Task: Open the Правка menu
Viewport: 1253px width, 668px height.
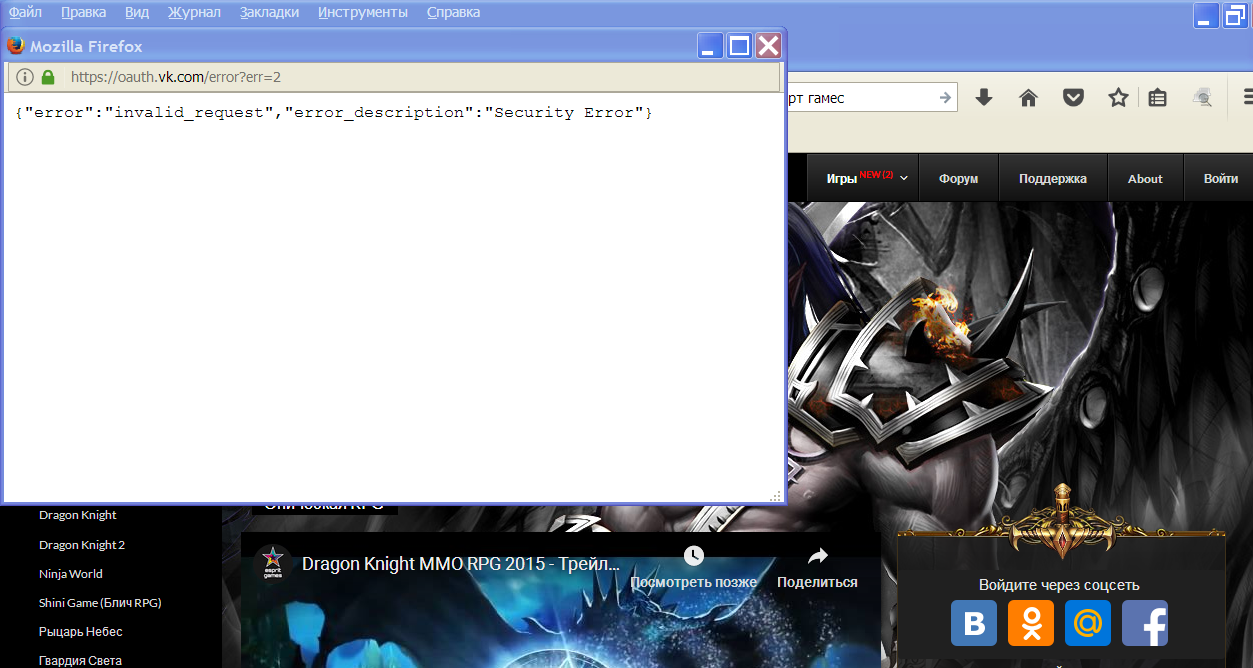Action: 84,13
